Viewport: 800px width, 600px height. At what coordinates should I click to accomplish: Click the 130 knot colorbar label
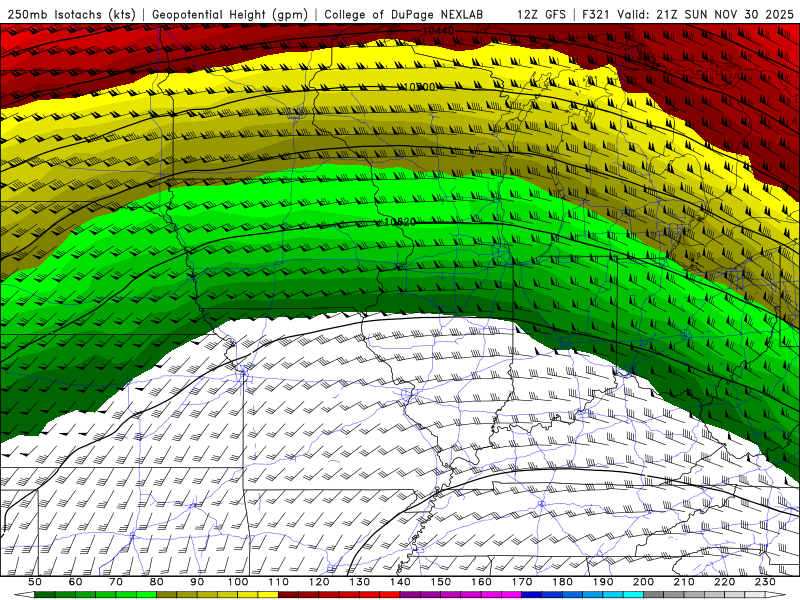(x=360, y=582)
